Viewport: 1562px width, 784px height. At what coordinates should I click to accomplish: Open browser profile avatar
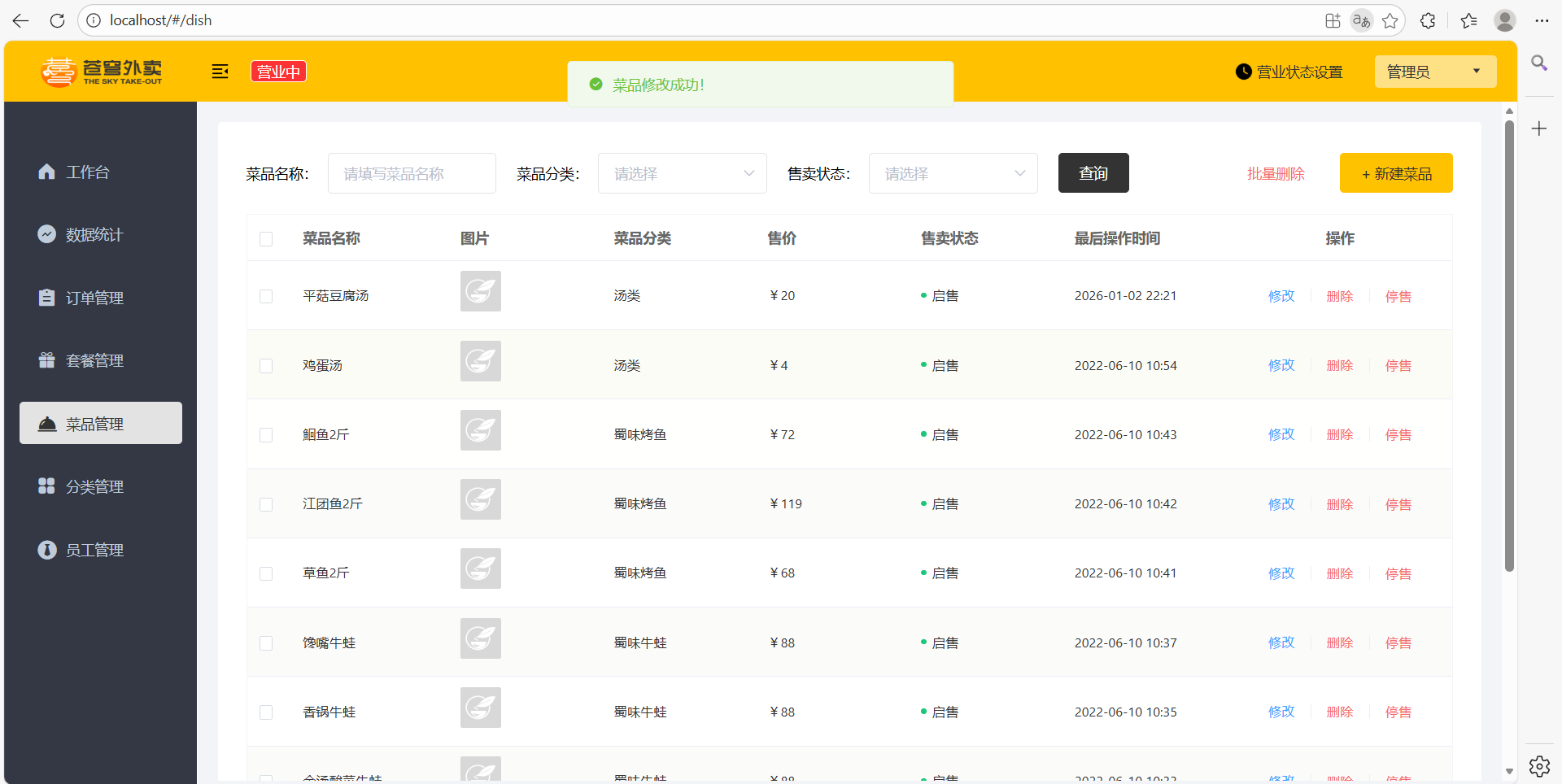point(1505,20)
